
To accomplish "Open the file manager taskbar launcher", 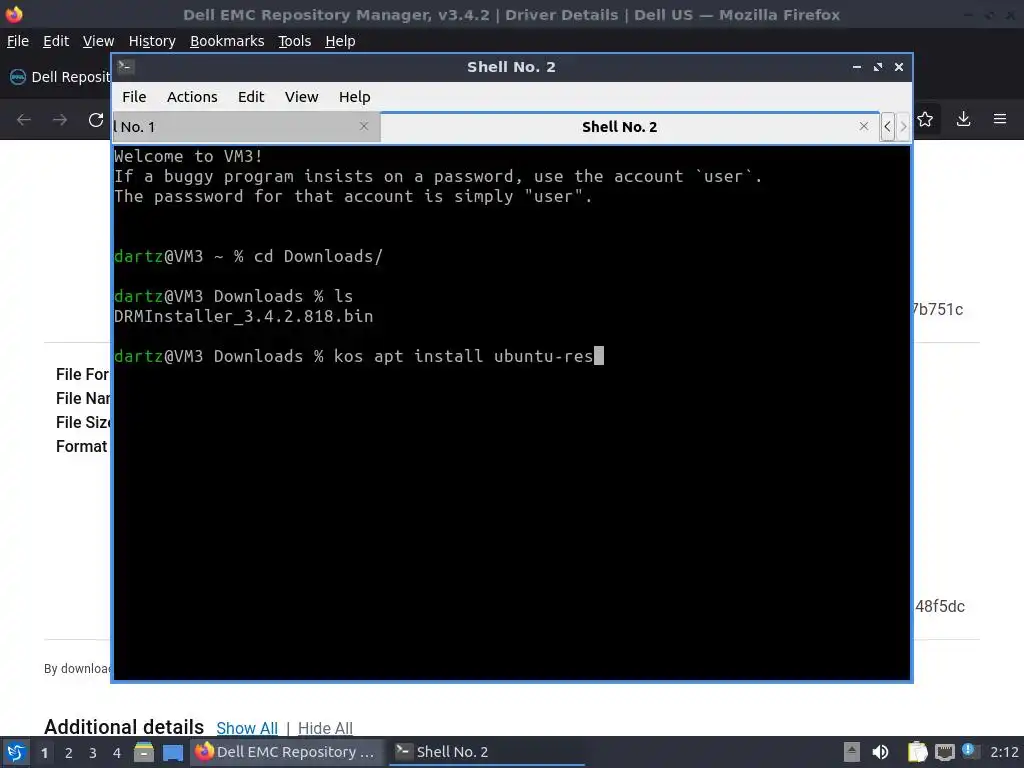I will pyautogui.click(x=144, y=752).
